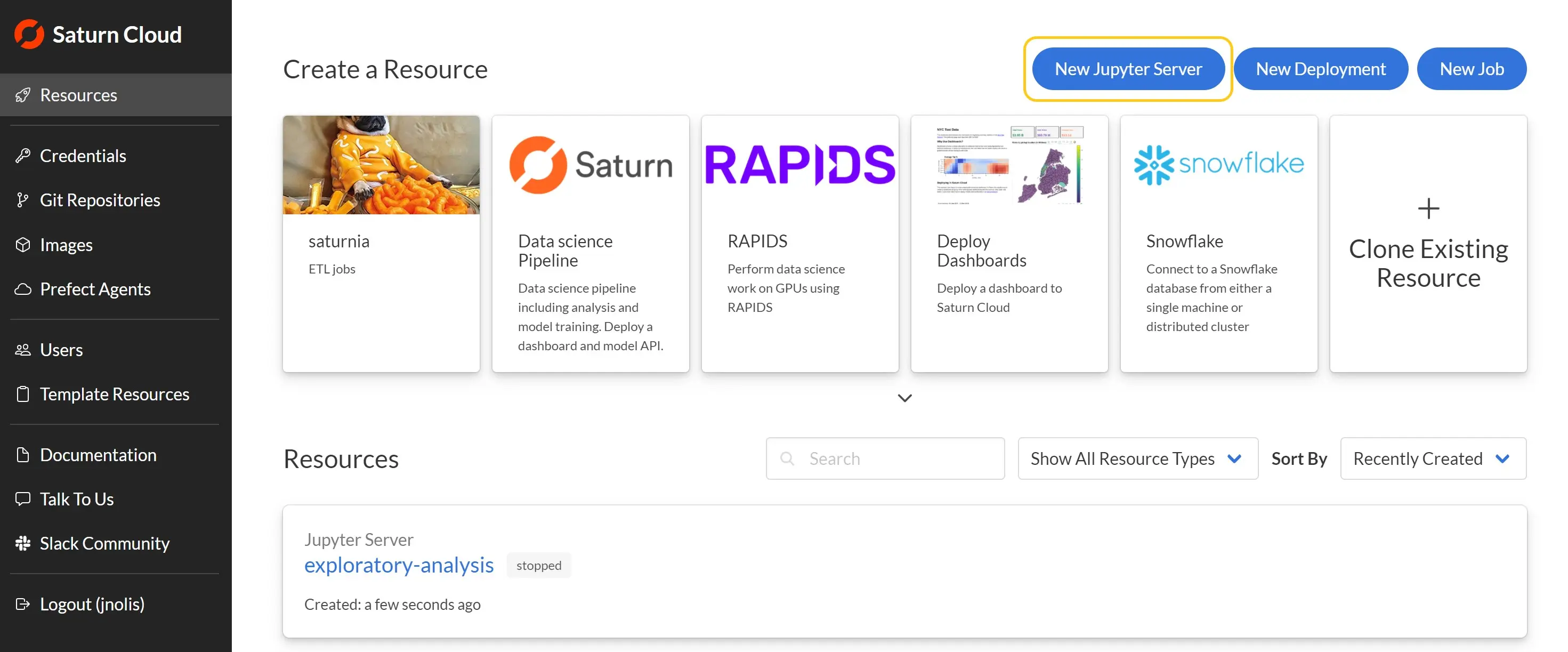
Task: Open the Git Repositories section
Action: pos(99,199)
